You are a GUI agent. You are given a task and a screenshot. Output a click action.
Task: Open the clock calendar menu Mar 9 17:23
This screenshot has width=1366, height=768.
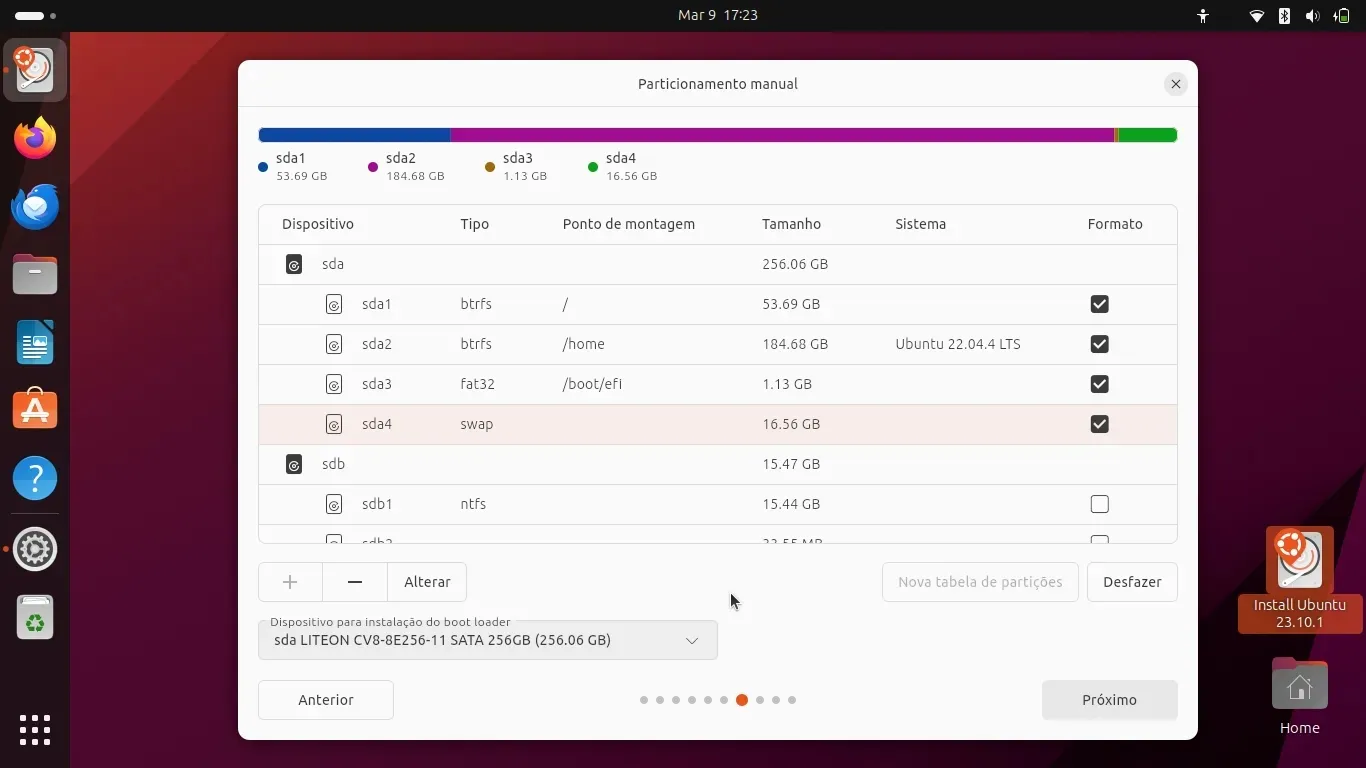[x=717, y=15]
